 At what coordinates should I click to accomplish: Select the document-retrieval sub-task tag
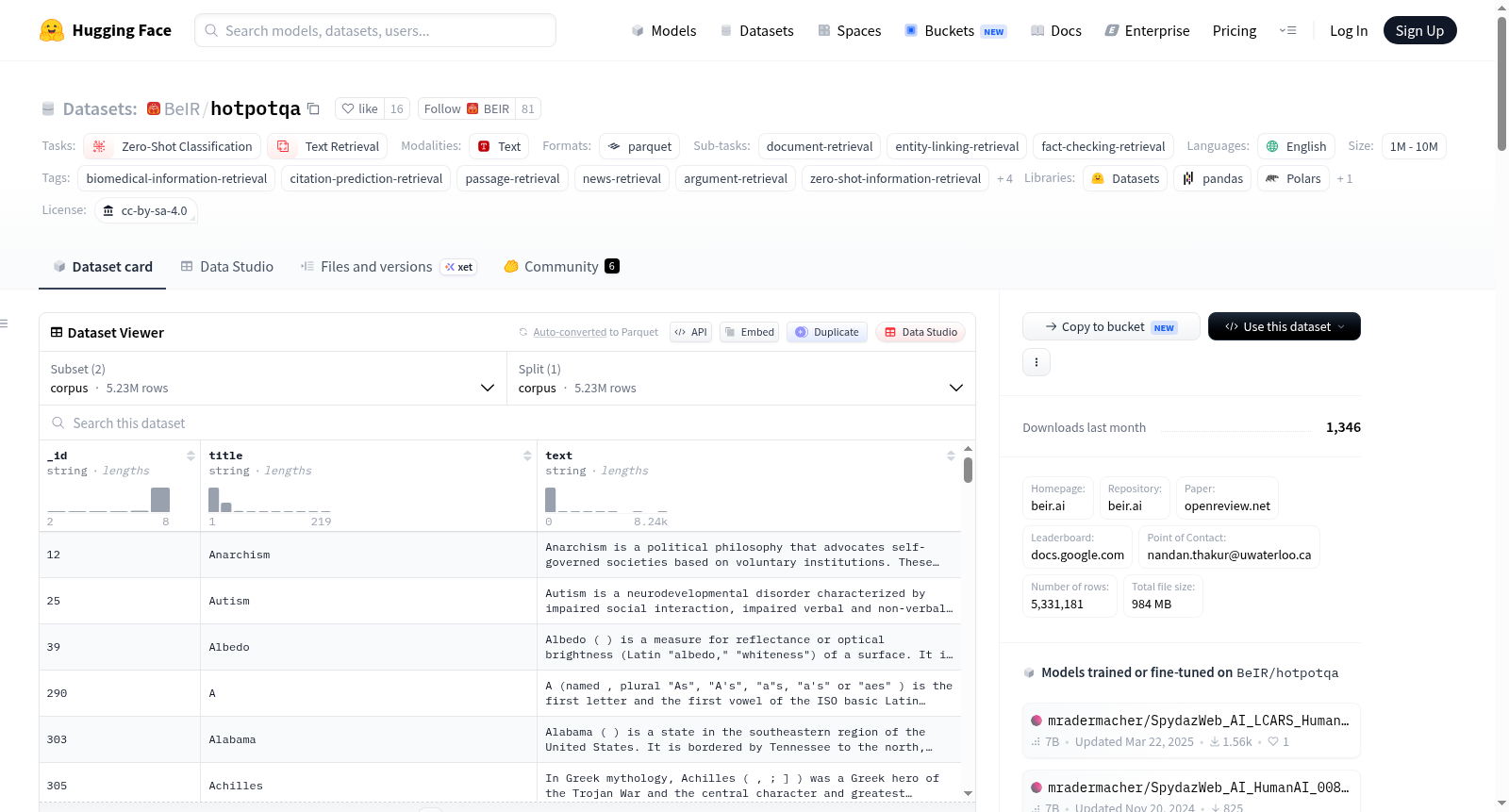pyautogui.click(x=820, y=146)
